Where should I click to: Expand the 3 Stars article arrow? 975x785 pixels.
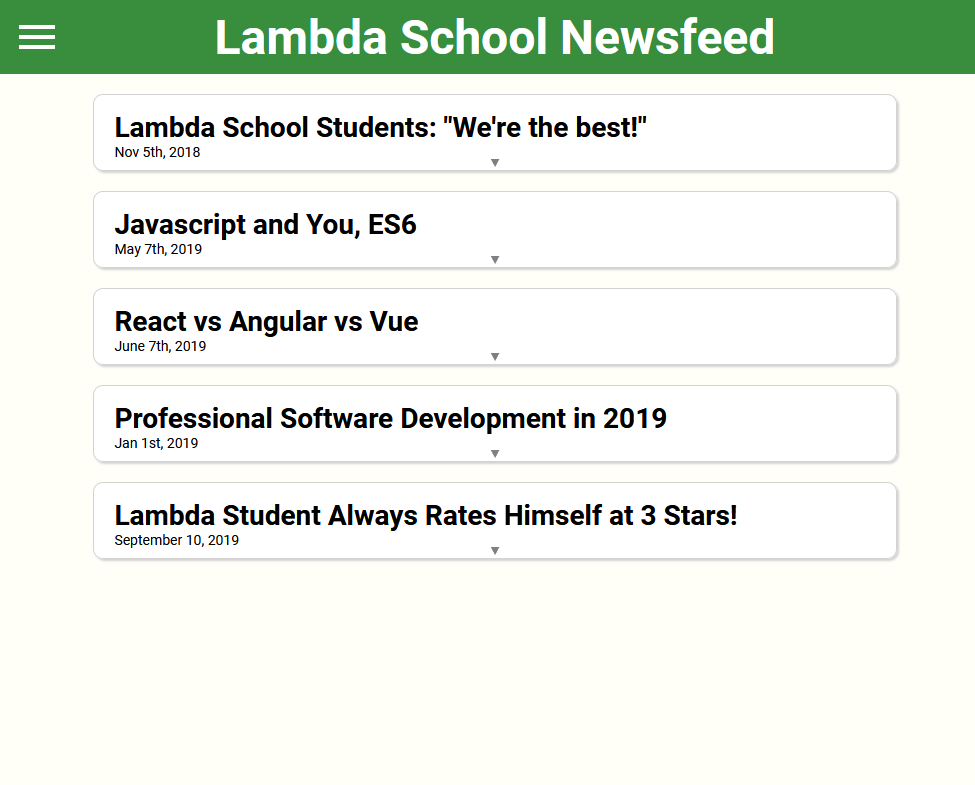tap(495, 550)
